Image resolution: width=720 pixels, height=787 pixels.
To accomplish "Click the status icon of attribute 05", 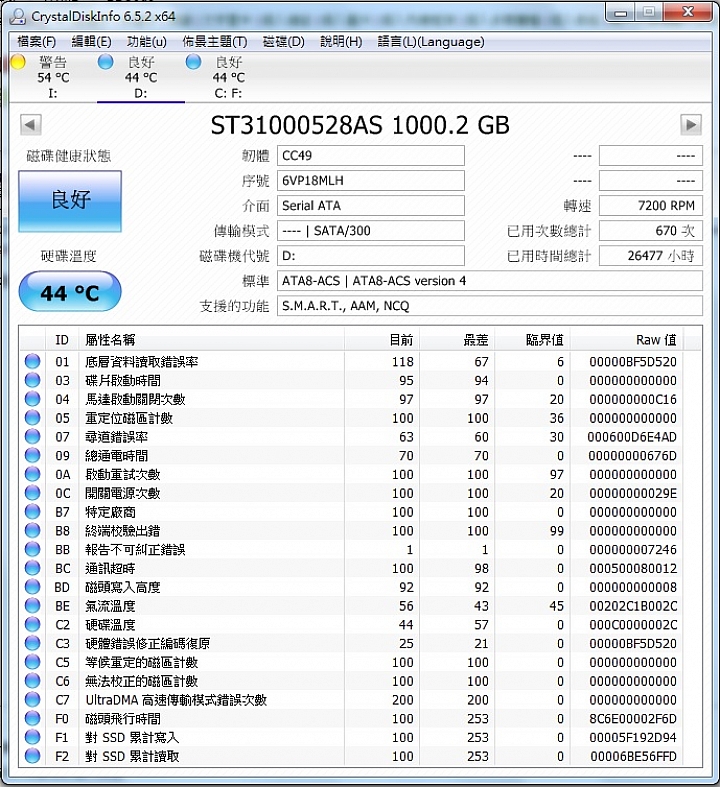I will [33, 418].
